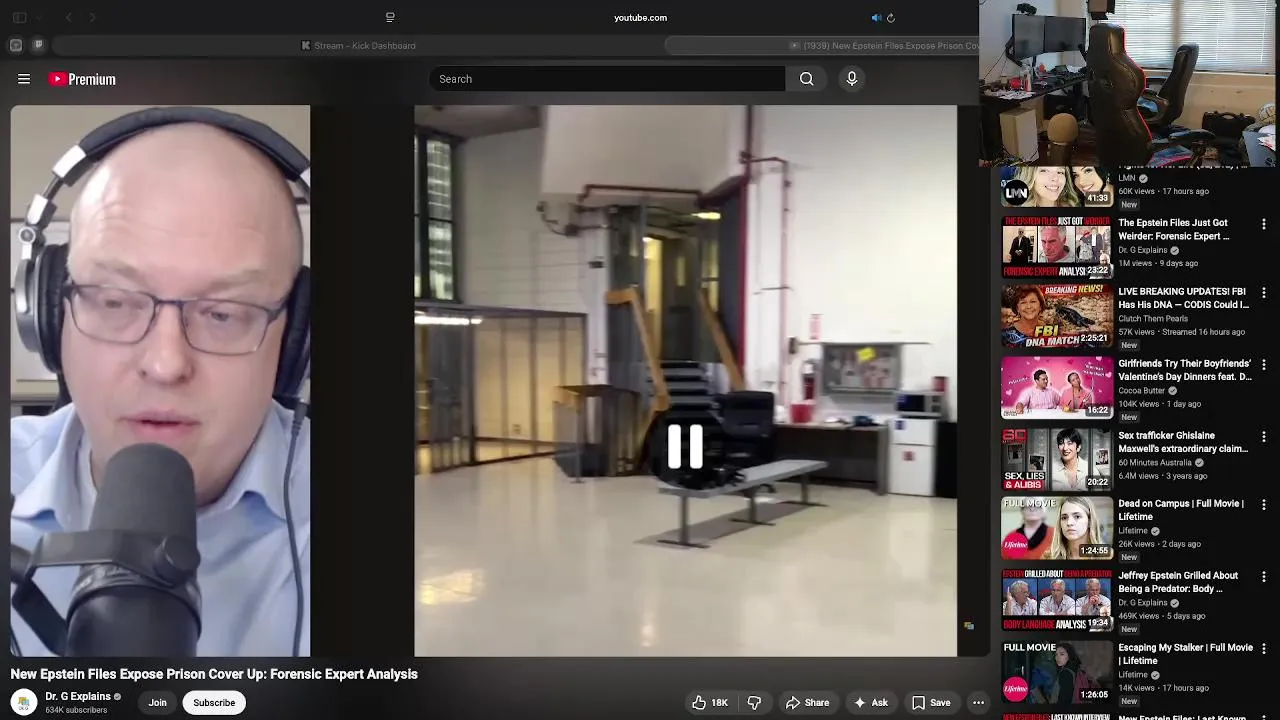Open The Epstein Files Just Got Weirder thumbnail

(x=1057, y=246)
